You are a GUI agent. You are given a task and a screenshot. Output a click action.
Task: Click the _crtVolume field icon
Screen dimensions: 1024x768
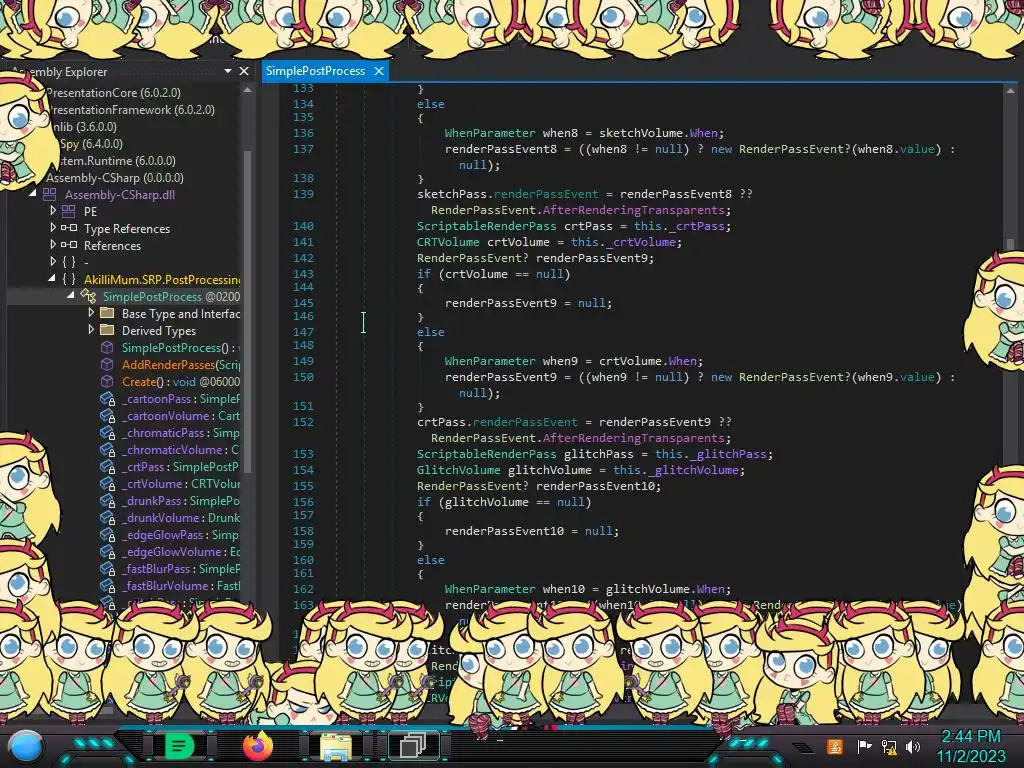tap(108, 483)
